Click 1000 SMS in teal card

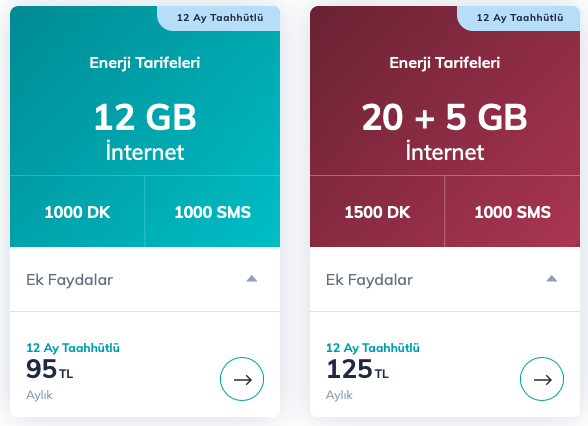tap(213, 212)
